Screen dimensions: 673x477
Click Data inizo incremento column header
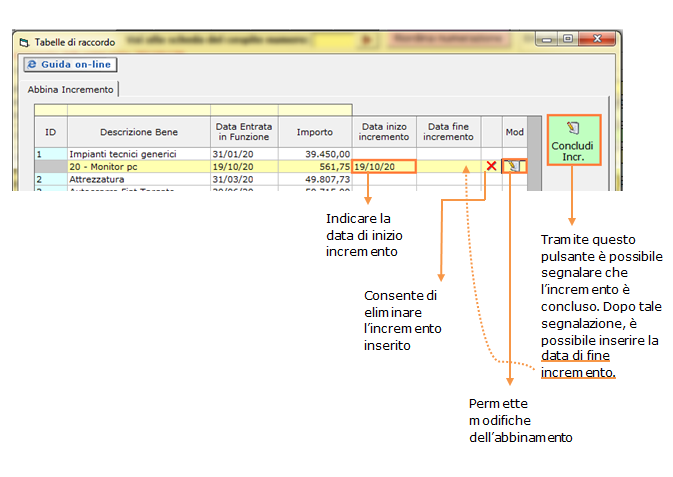point(384,132)
